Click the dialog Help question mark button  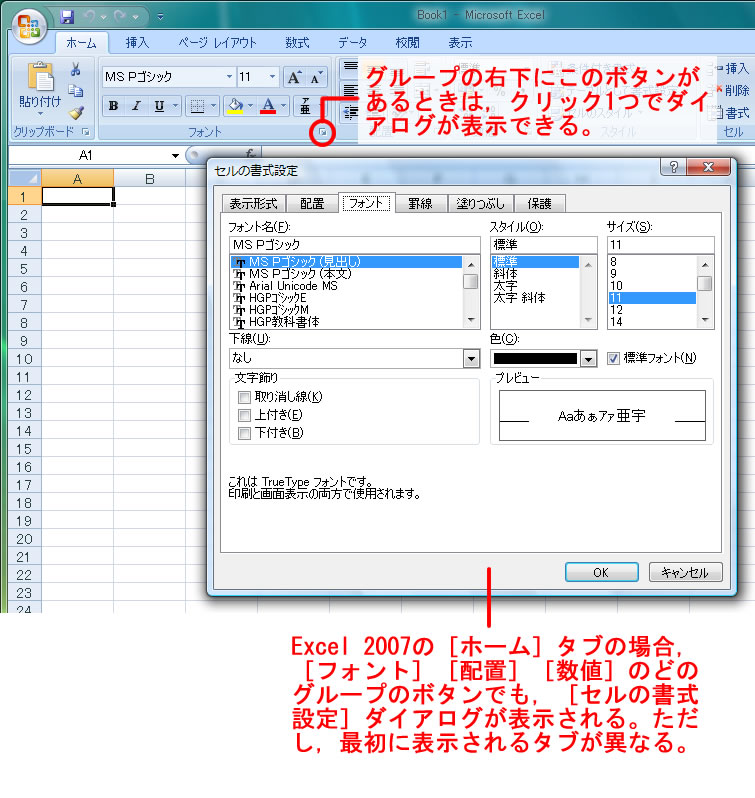tap(673, 166)
